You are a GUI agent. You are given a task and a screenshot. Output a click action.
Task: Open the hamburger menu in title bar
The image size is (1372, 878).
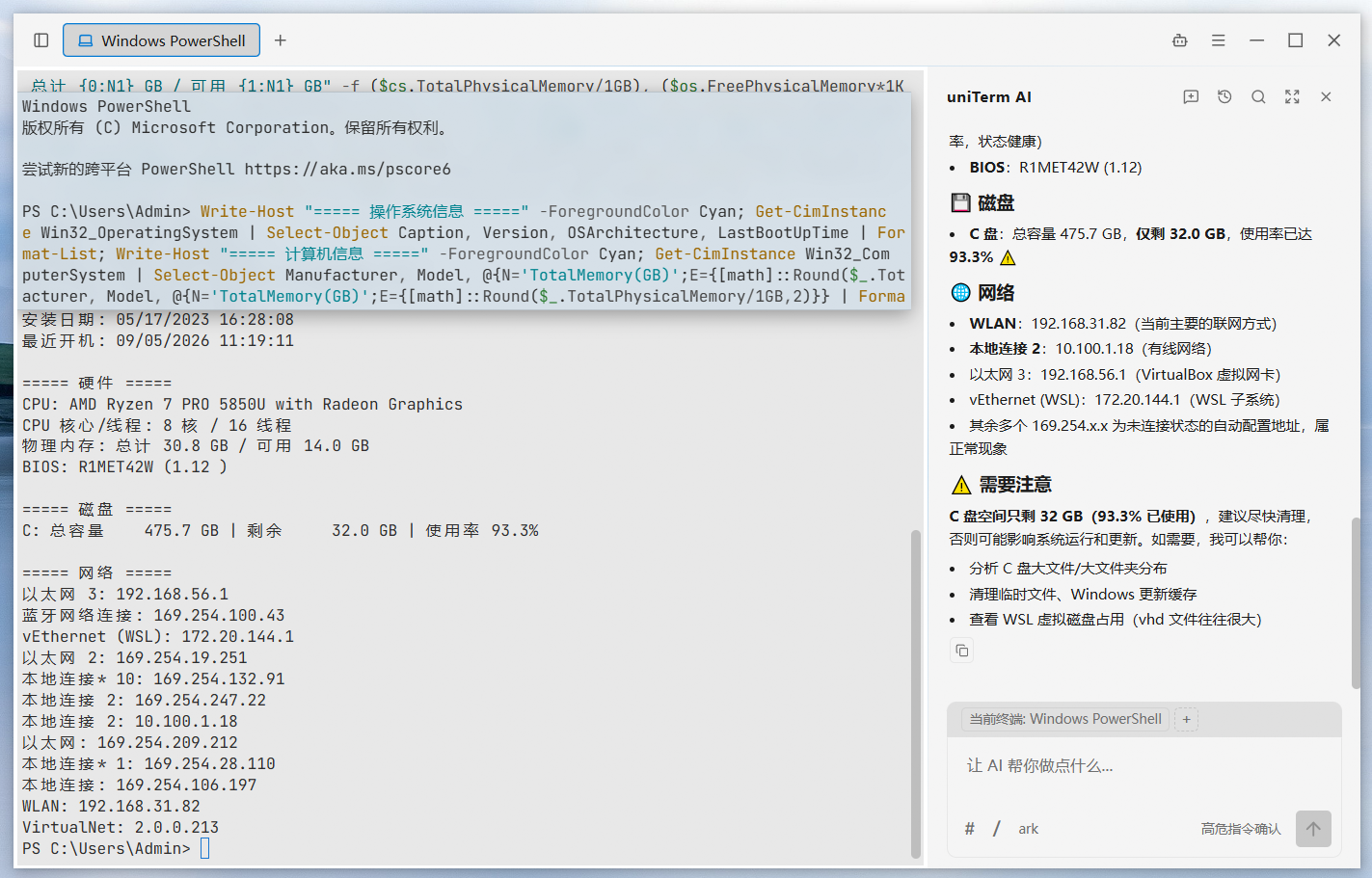point(1219,40)
